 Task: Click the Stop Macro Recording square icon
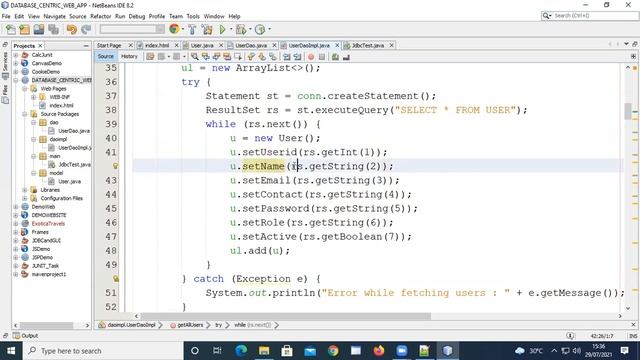[x=322, y=57]
